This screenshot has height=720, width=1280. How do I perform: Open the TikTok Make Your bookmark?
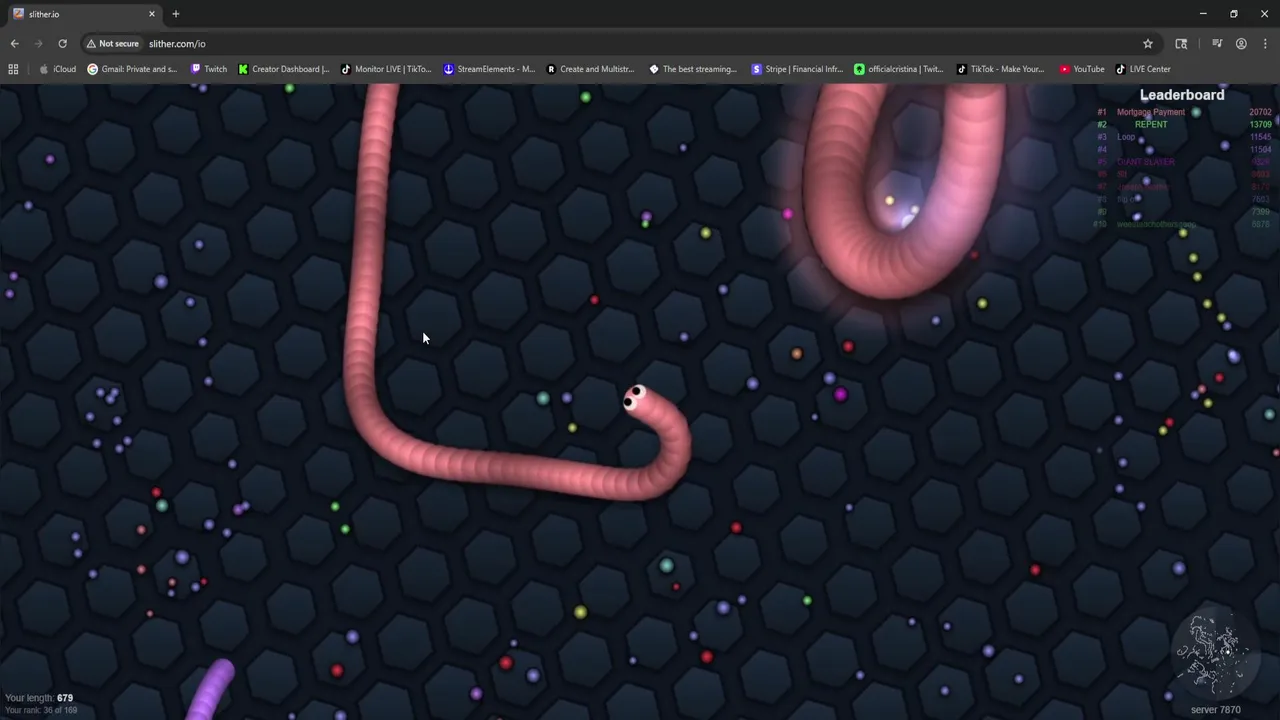[x=1001, y=69]
